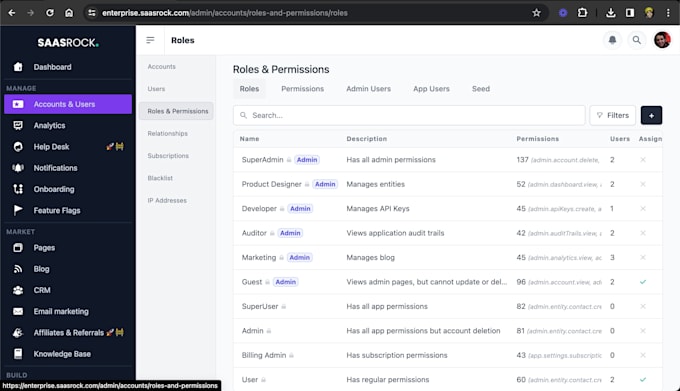Open the SuperAdmin role name
The image size is (680, 391).
(x=262, y=160)
